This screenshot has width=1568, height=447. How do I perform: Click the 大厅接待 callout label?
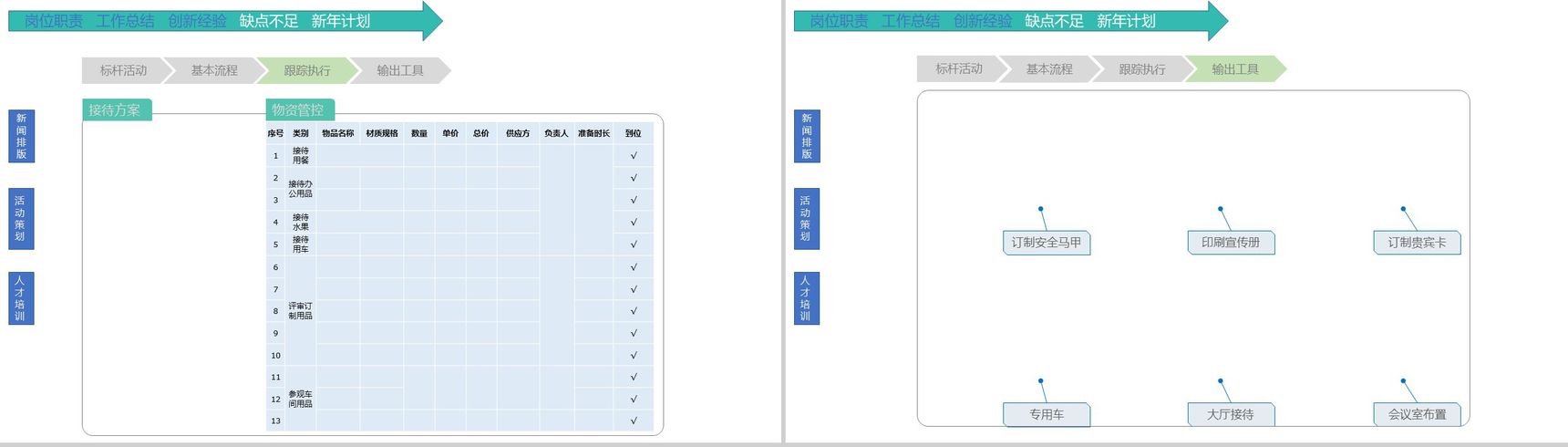click(x=1231, y=414)
